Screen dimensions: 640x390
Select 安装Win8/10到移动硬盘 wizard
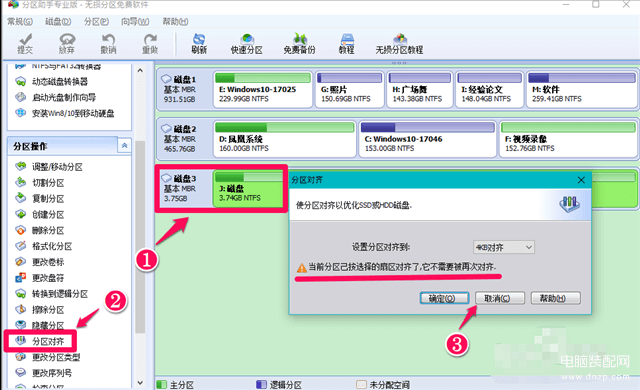pyautogui.click(x=64, y=113)
